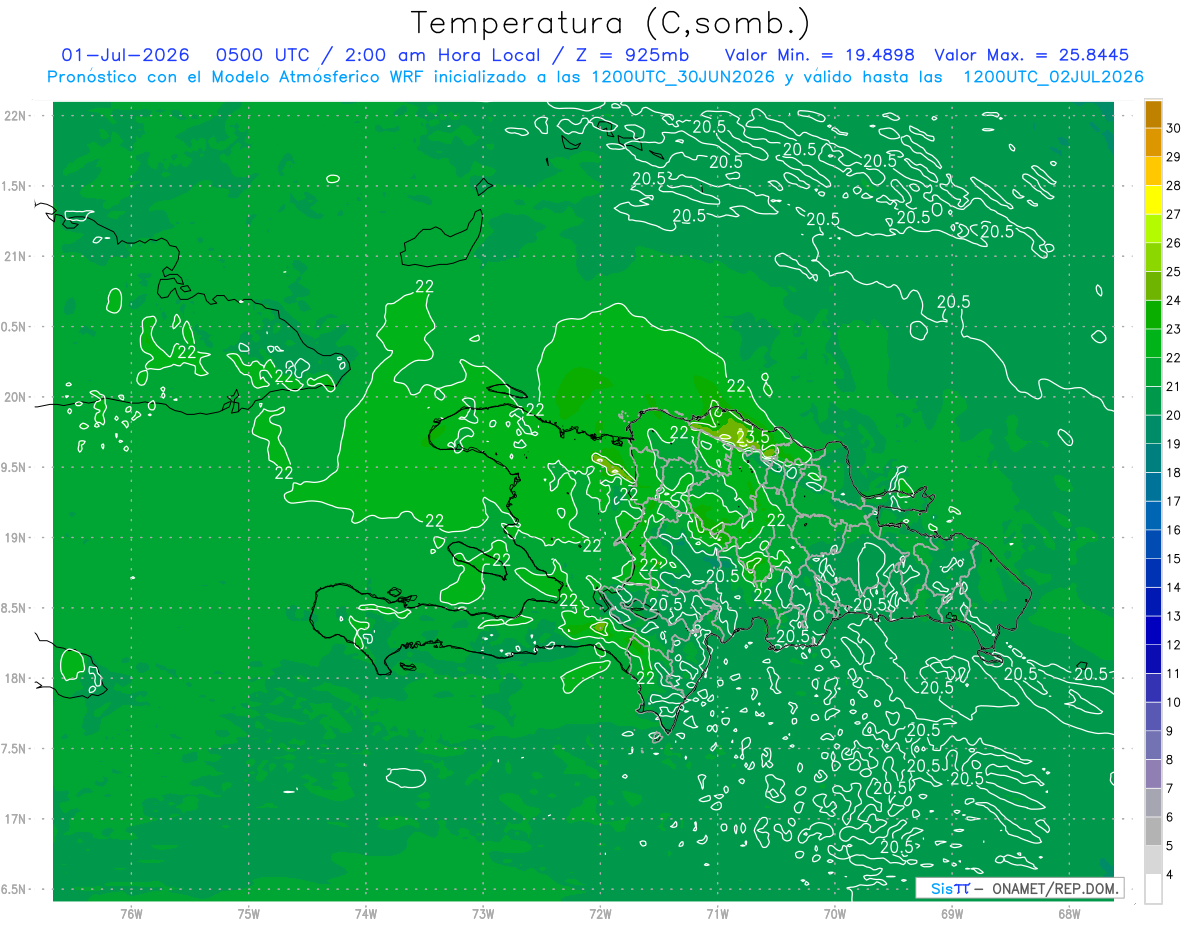Click the "75W" longitude axis label
The width and height of the screenshot is (1200, 927).
pyautogui.click(x=249, y=913)
